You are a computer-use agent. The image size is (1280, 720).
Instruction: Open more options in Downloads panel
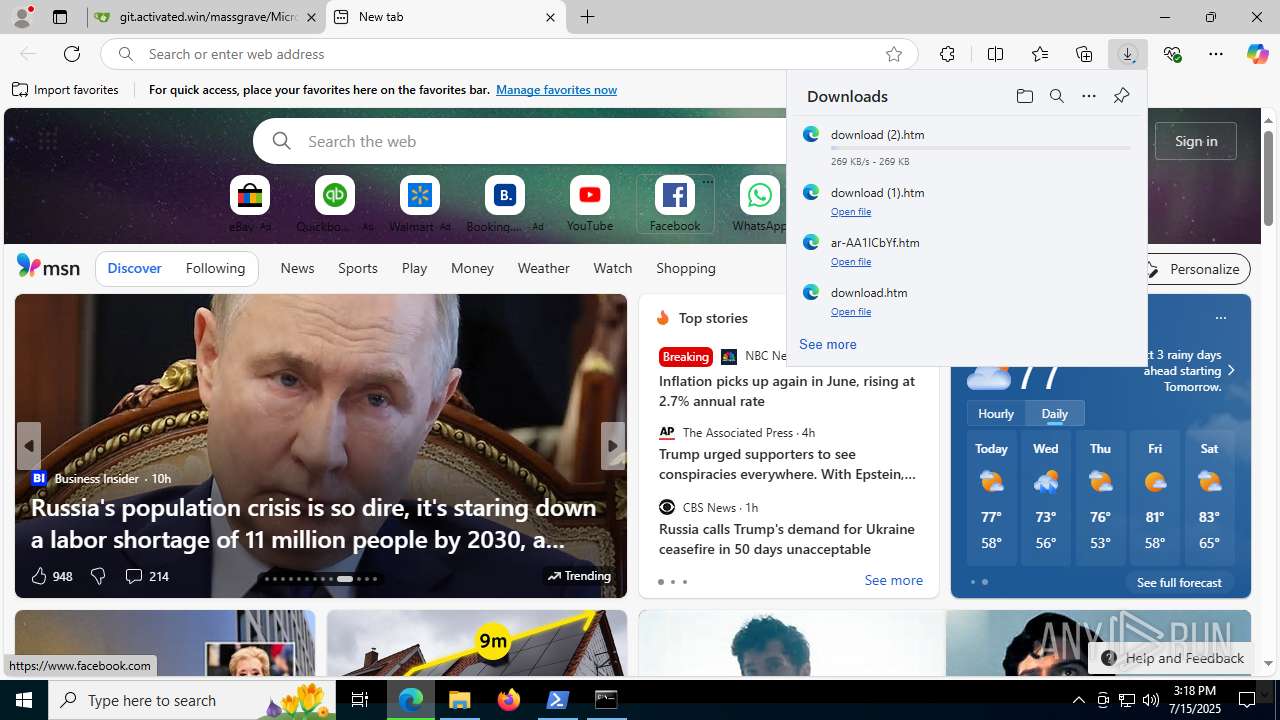click(1088, 96)
